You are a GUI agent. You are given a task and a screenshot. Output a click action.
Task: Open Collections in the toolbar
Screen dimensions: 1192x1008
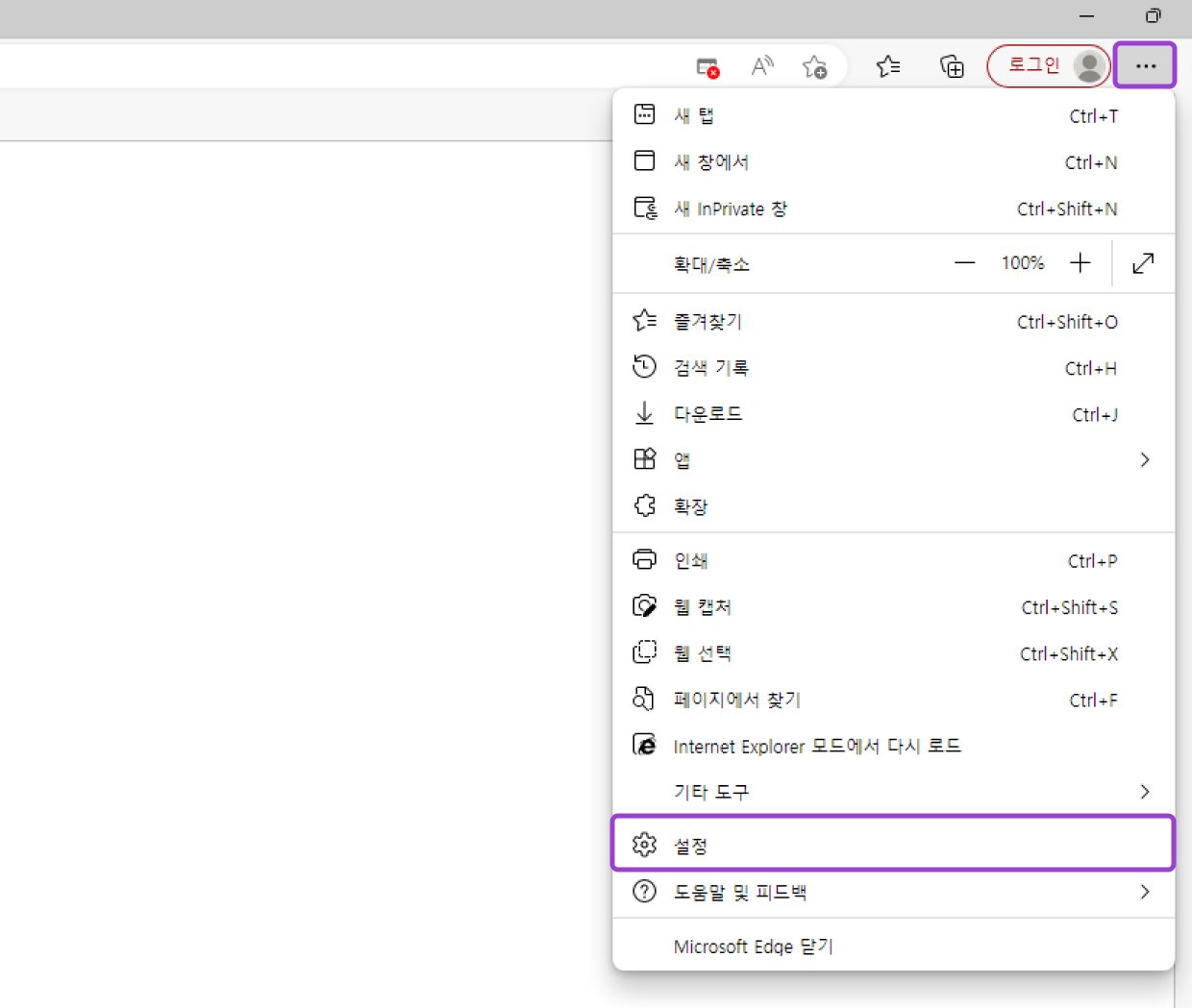click(952, 66)
